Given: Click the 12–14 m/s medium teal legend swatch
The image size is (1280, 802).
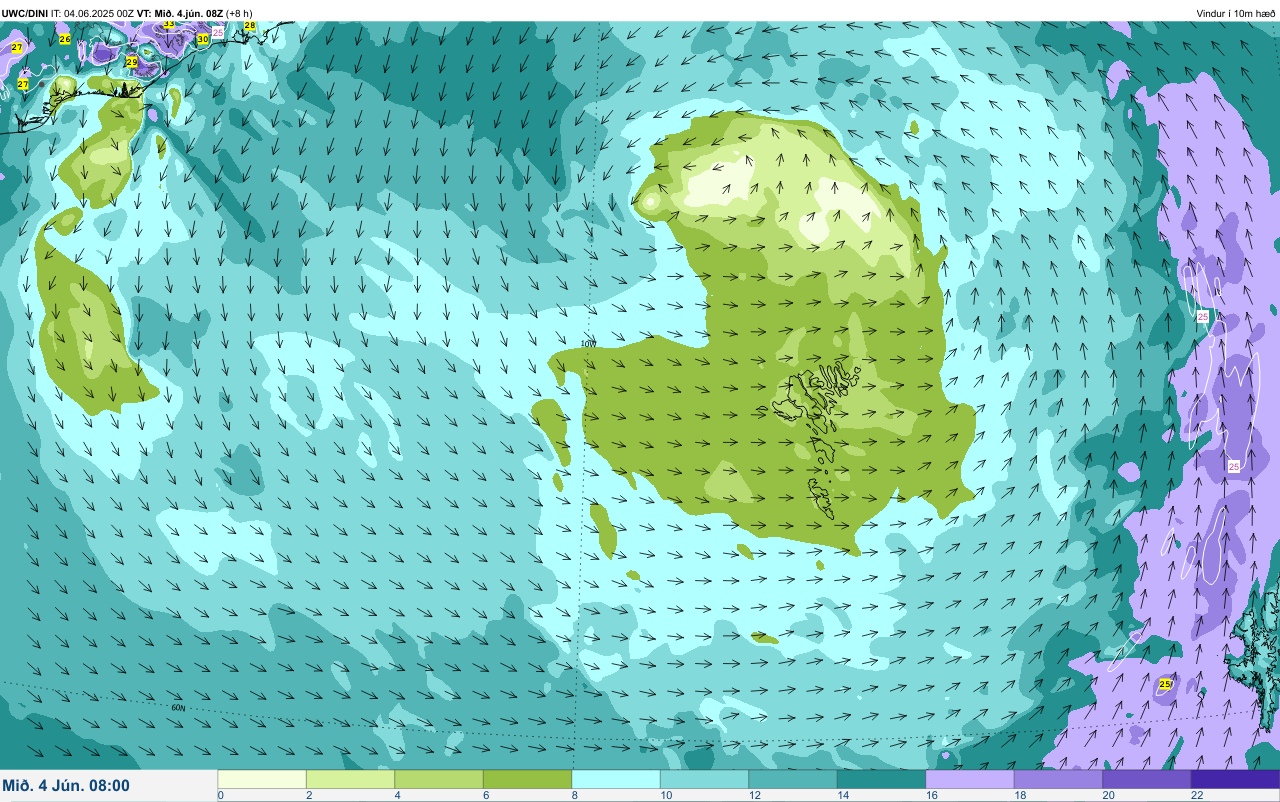Looking at the screenshot, I should [x=793, y=779].
